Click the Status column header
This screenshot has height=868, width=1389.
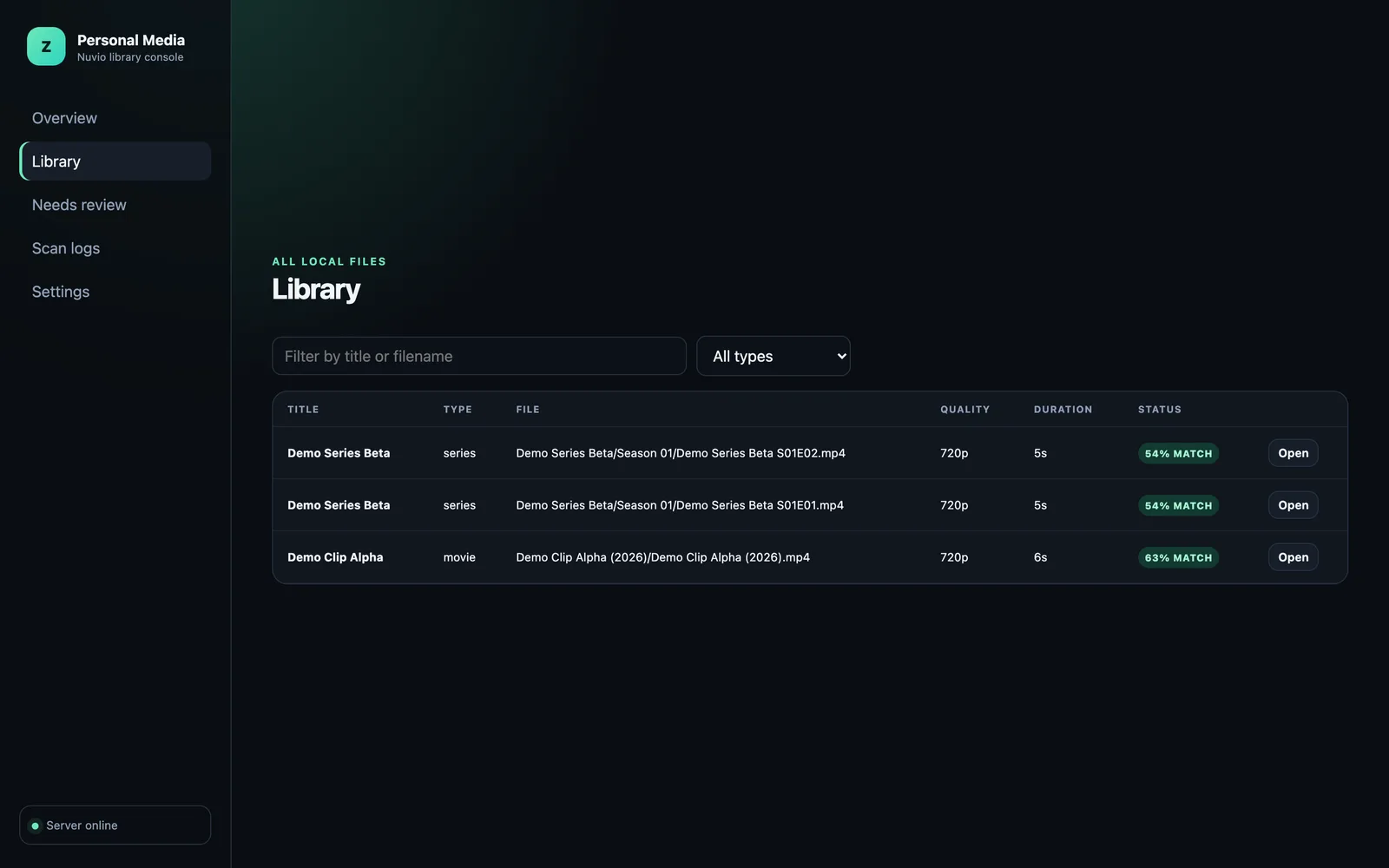(x=1159, y=410)
